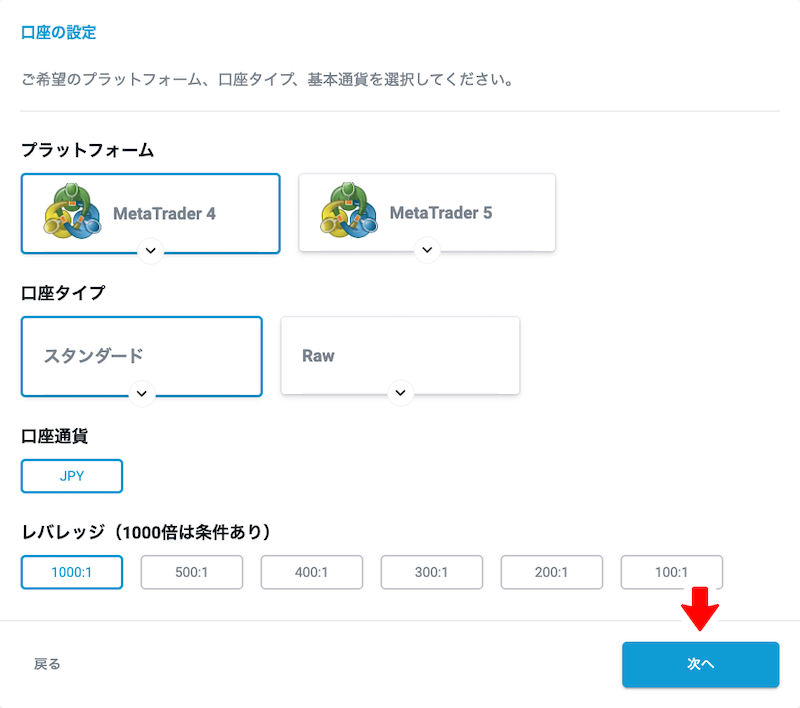Click the 口座の設定 heading
The height and width of the screenshot is (708, 800).
(x=59, y=33)
